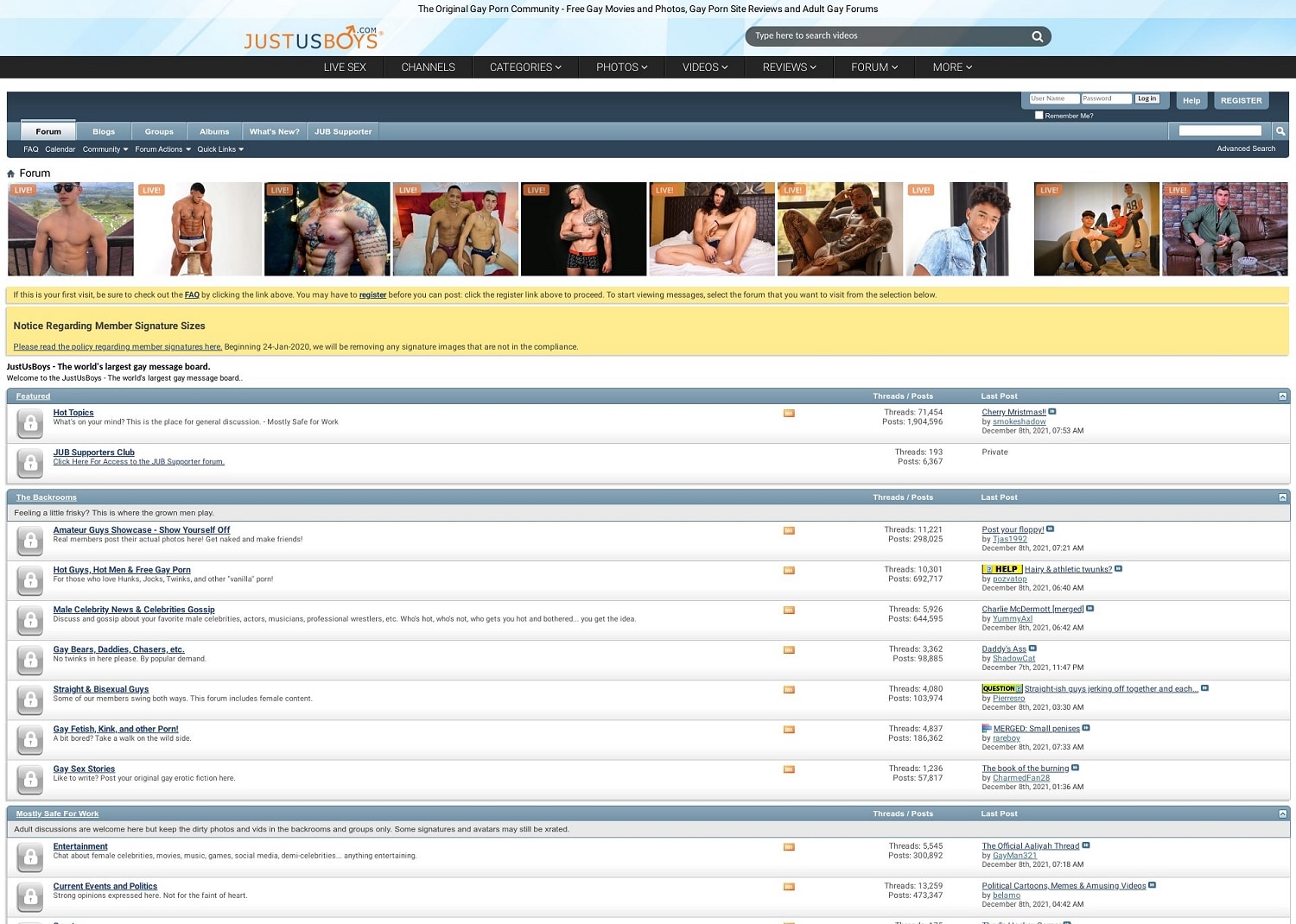Open the Forum Actions dropdown
Image resolution: width=1296 pixels, height=924 pixels.
click(162, 149)
